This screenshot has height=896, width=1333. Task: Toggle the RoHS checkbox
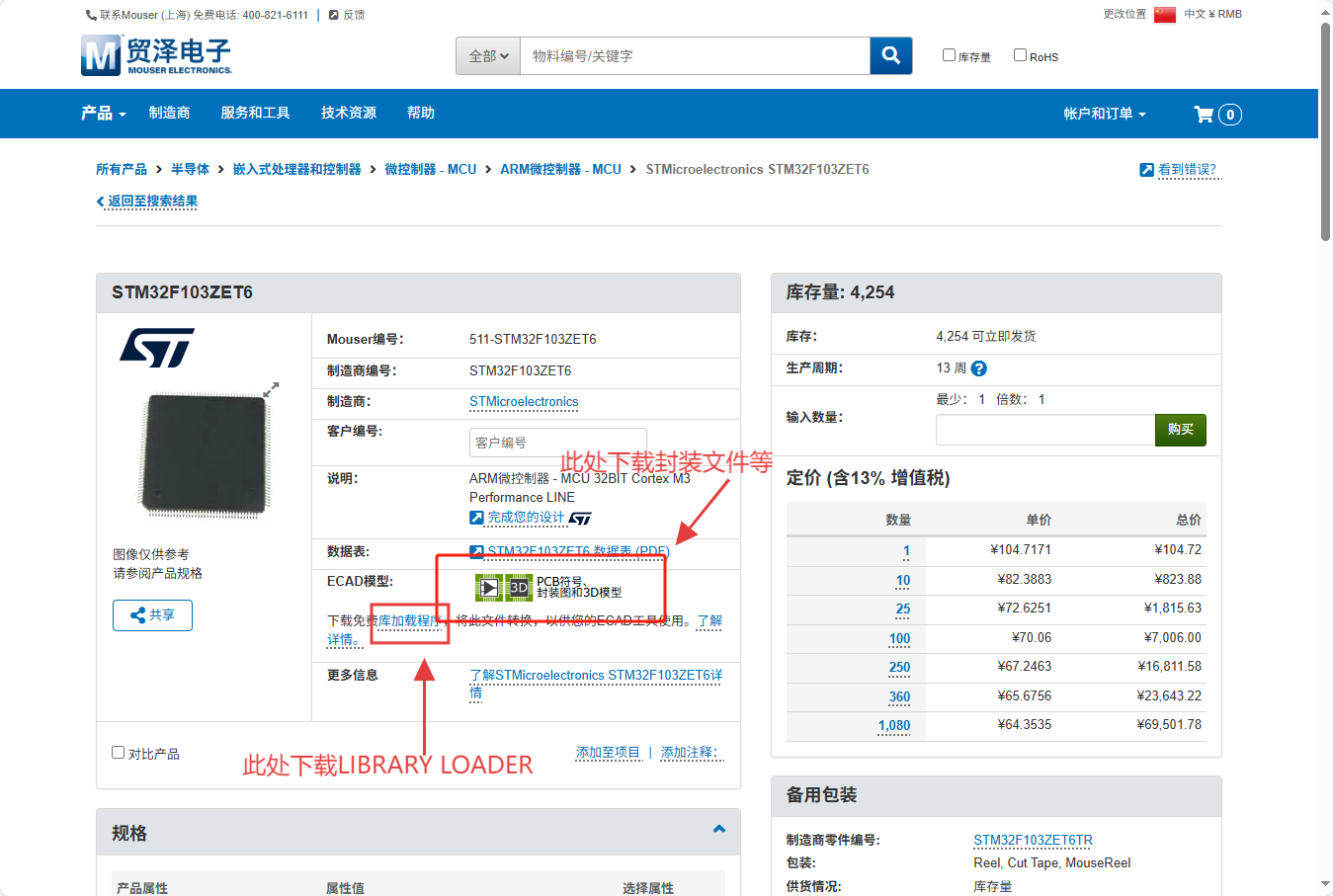[x=1020, y=55]
